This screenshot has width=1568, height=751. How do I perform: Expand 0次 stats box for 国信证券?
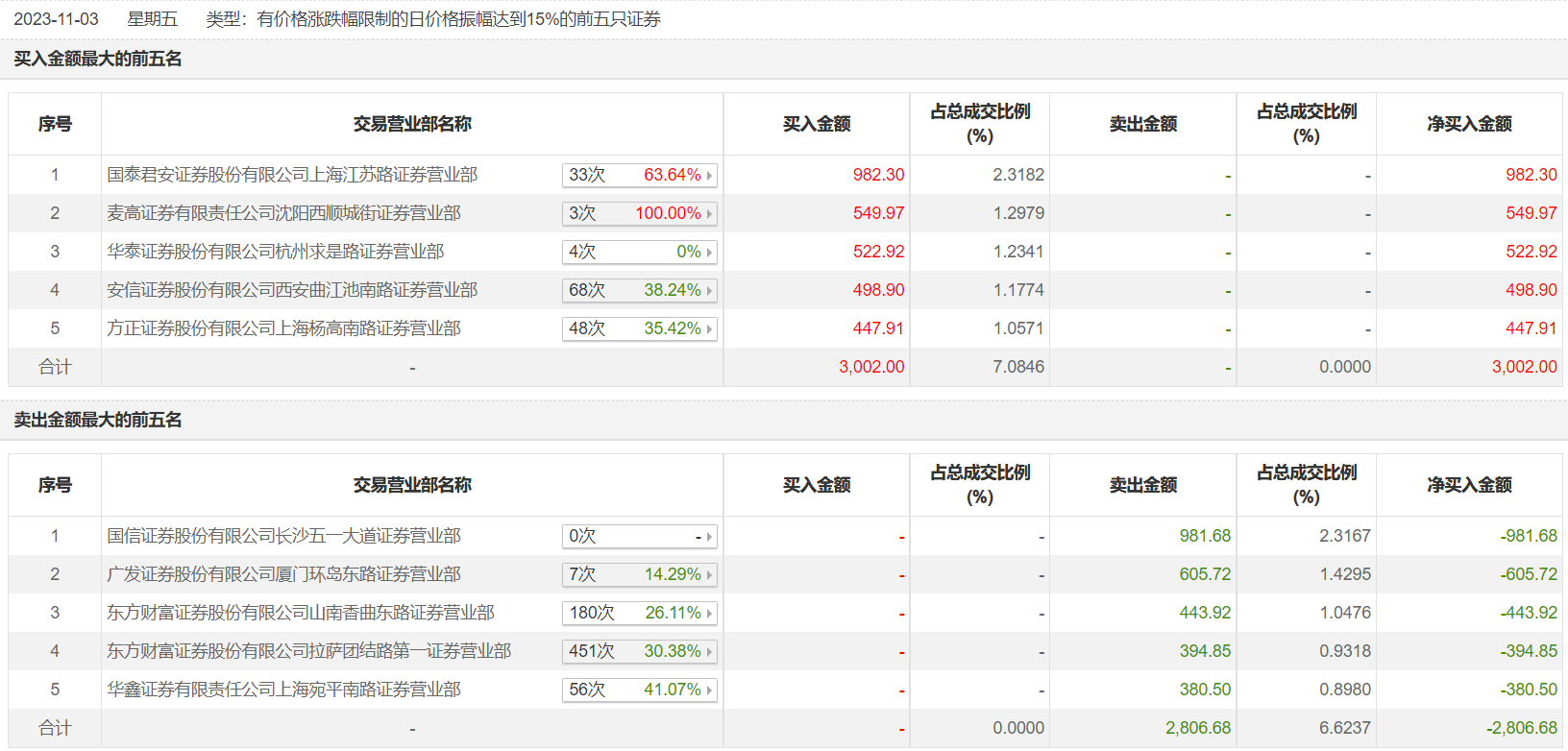click(640, 536)
